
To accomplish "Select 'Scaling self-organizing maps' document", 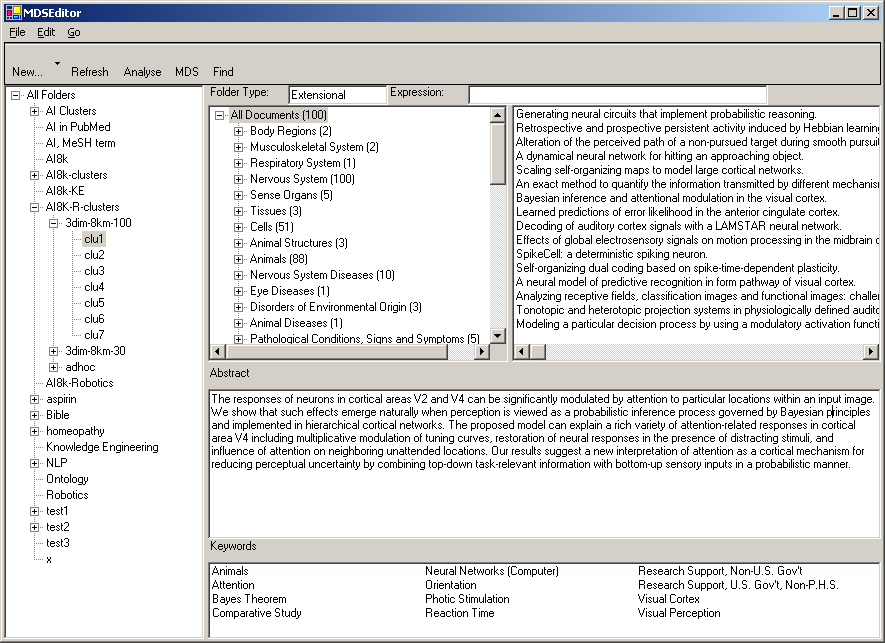I will (659, 170).
